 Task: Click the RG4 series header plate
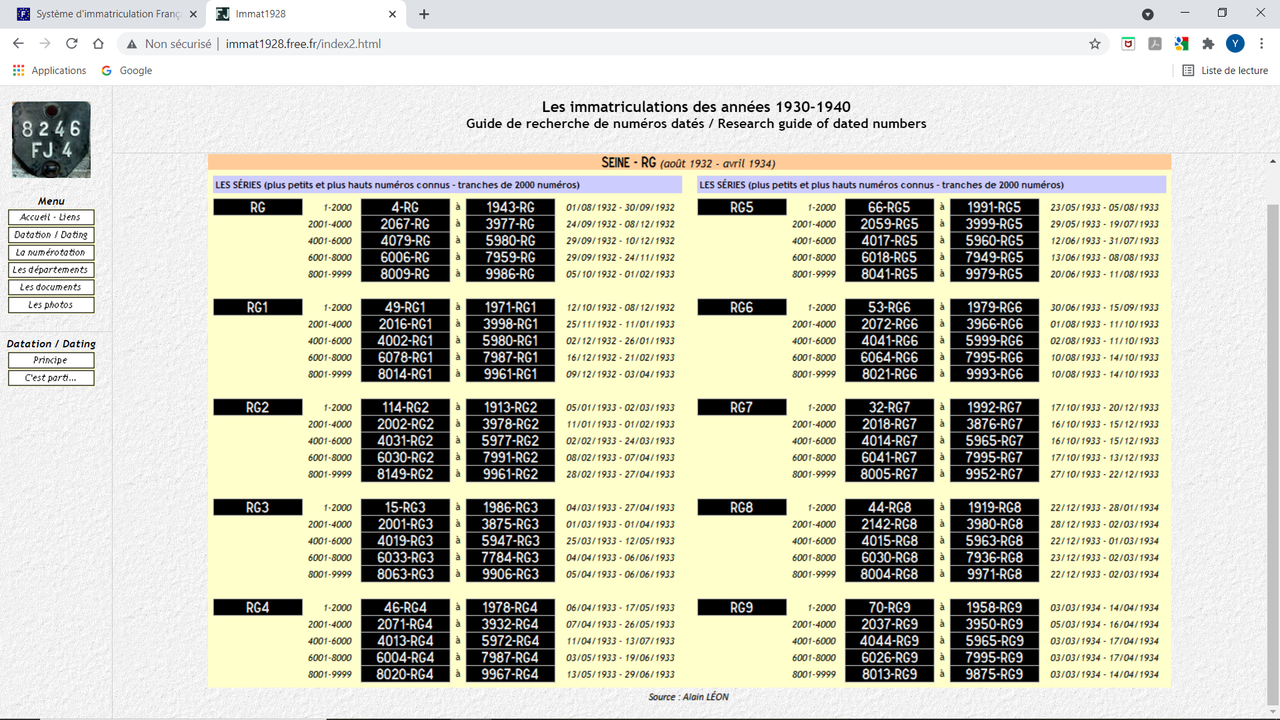coord(257,607)
